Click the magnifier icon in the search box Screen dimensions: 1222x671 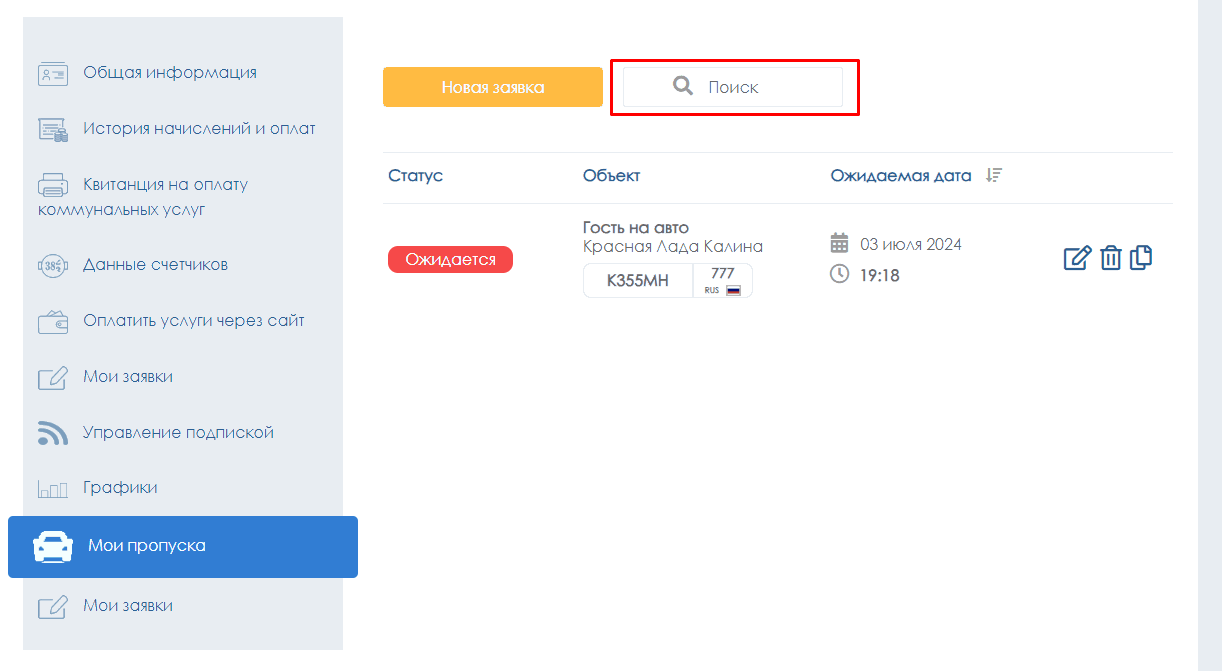(683, 86)
